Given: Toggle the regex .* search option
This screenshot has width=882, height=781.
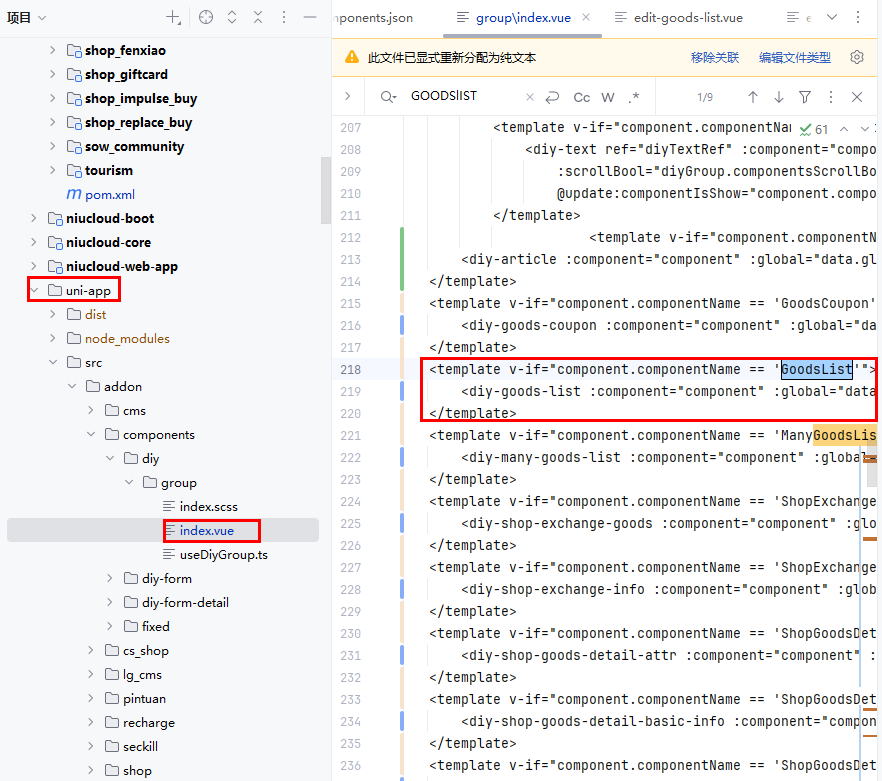Looking at the screenshot, I should (634, 97).
